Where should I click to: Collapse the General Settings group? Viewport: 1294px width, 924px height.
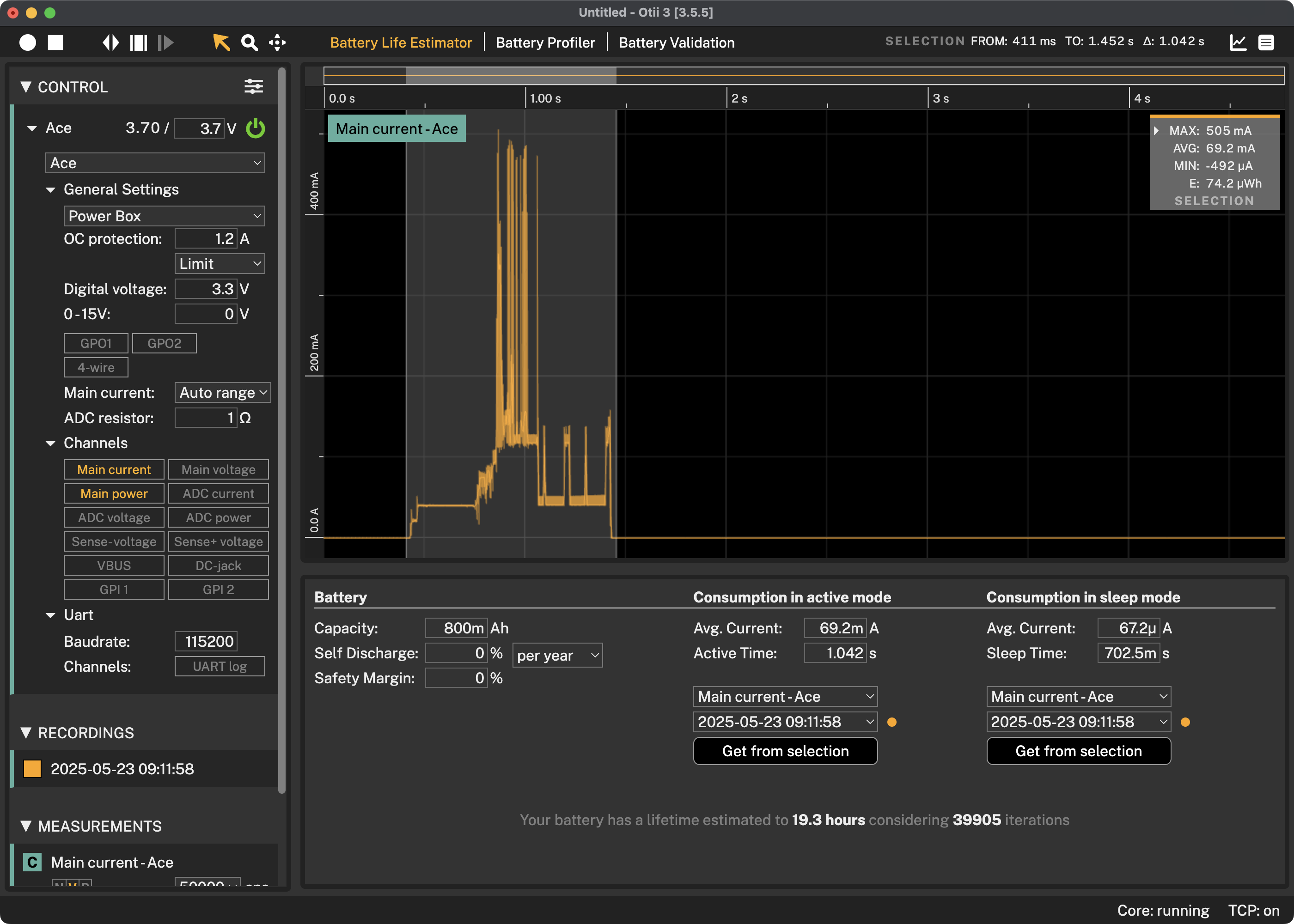51,189
